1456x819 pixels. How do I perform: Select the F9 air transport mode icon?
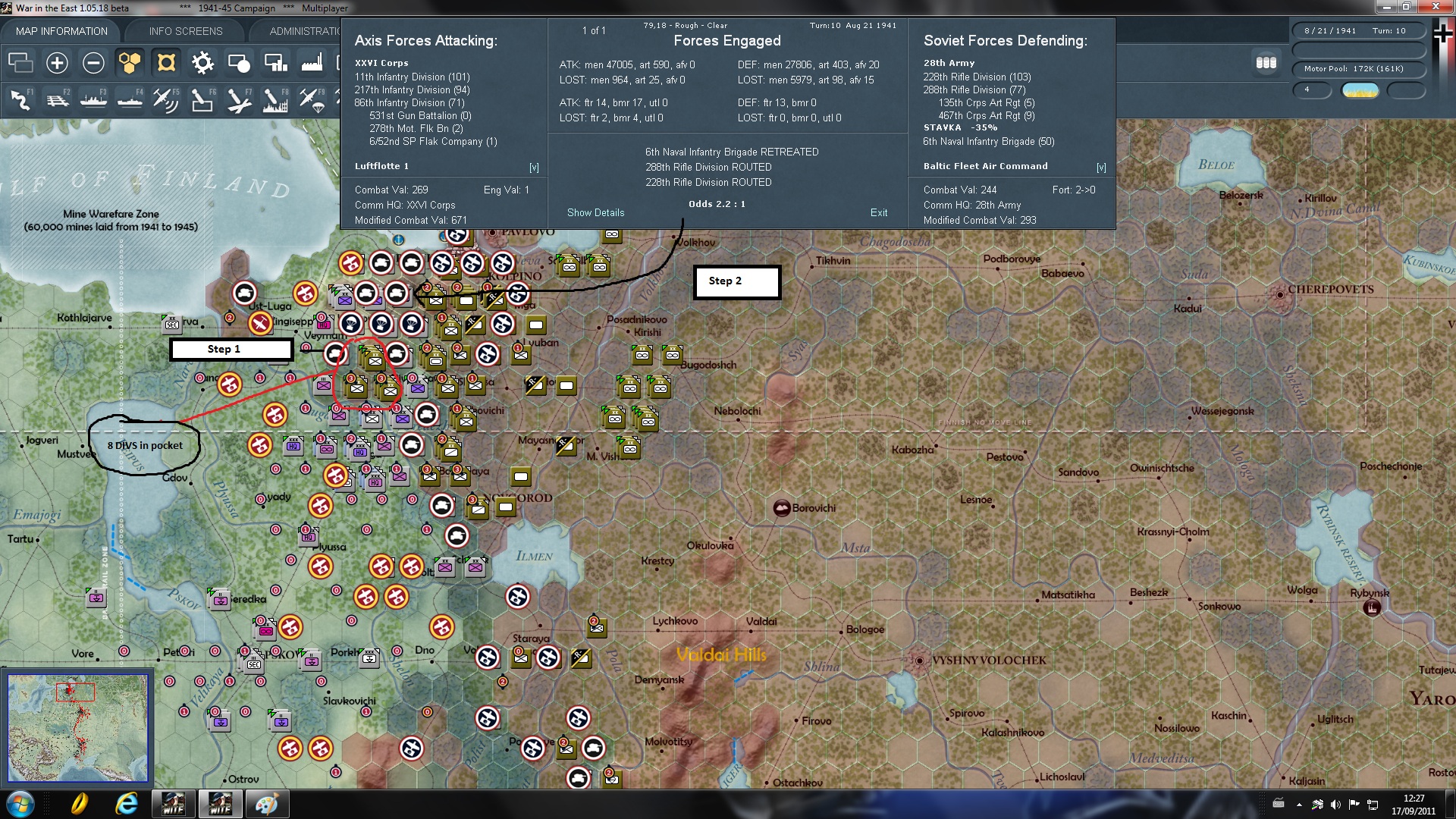312,99
